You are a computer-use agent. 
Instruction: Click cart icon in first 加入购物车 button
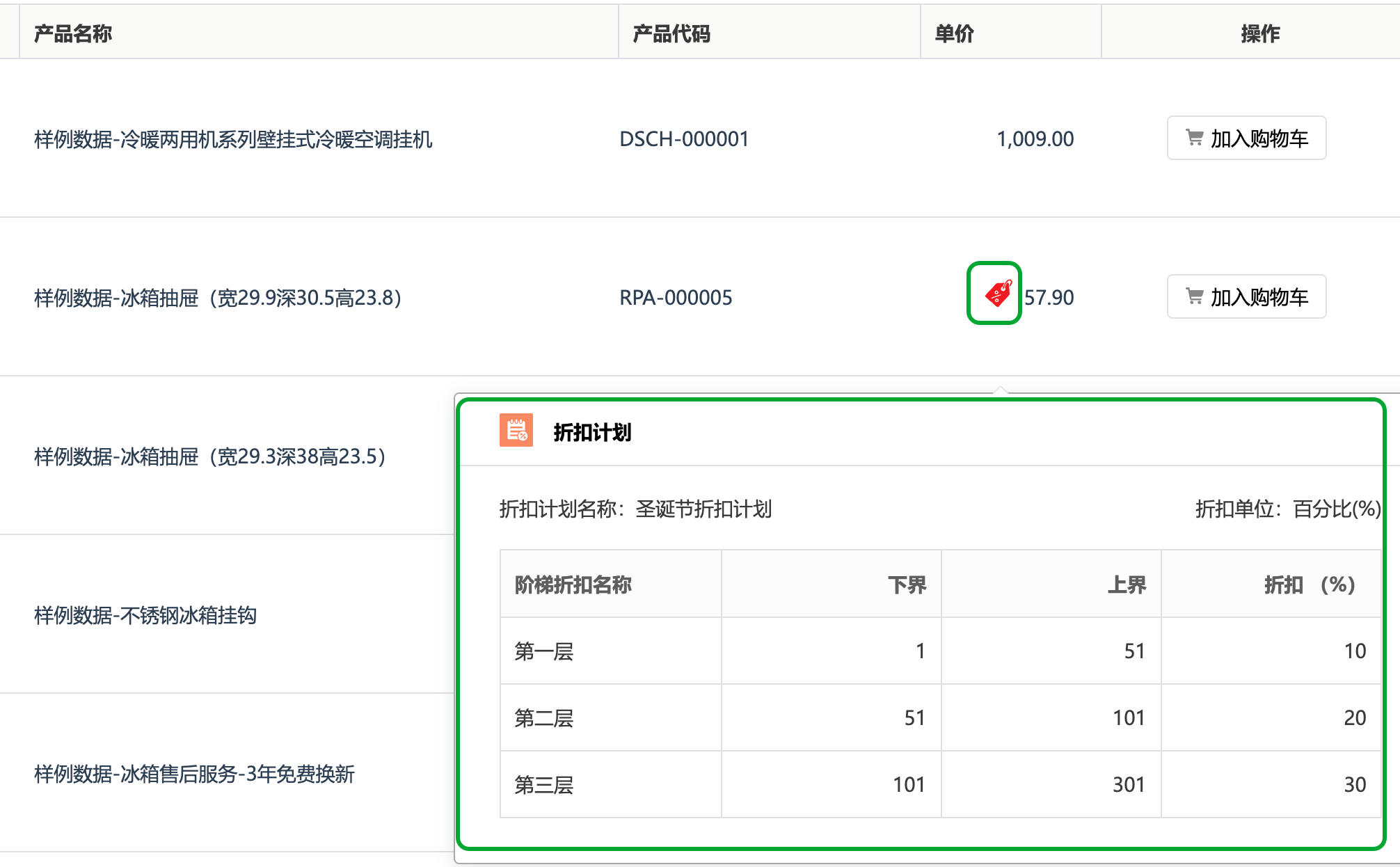click(1194, 138)
